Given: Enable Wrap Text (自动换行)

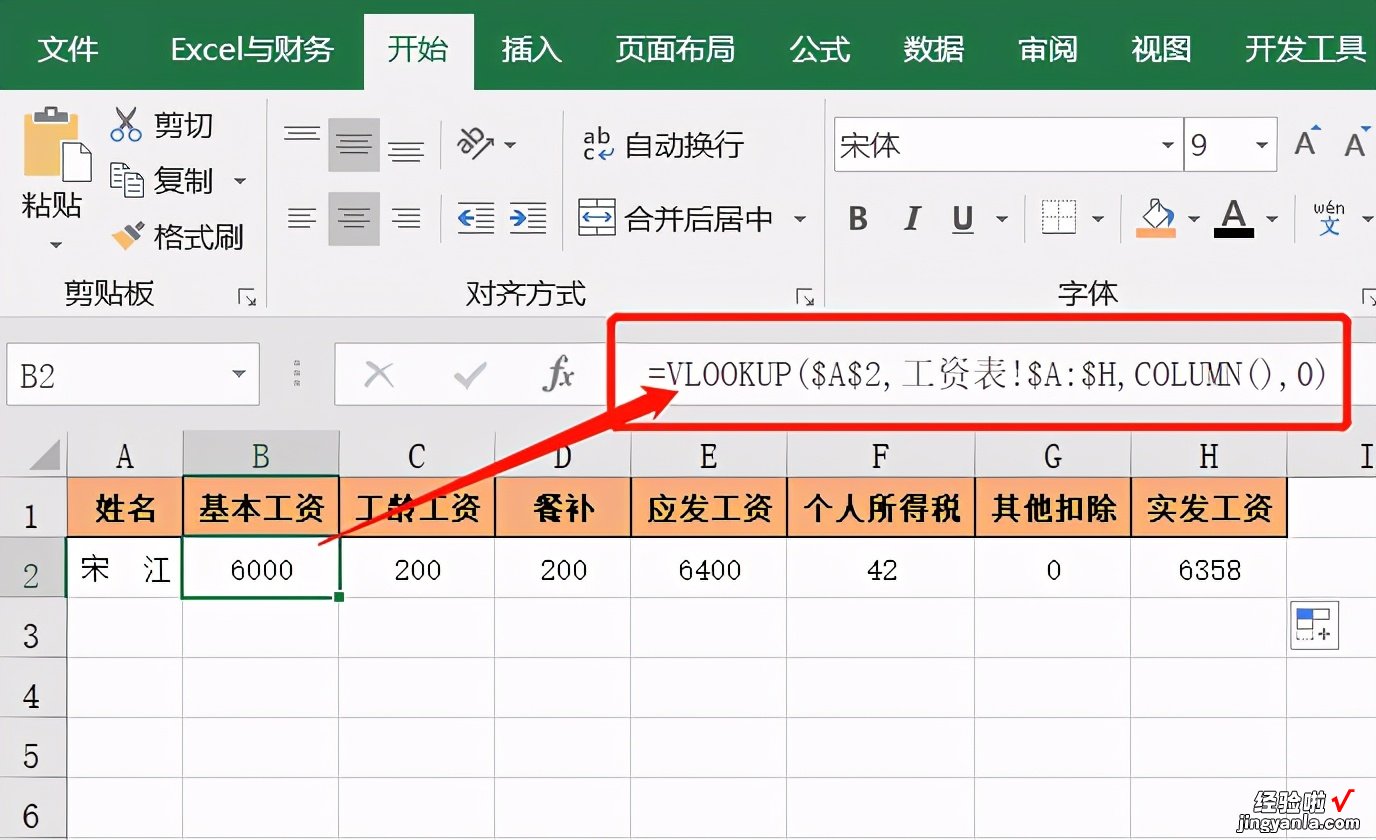Looking at the screenshot, I should pos(664,145).
